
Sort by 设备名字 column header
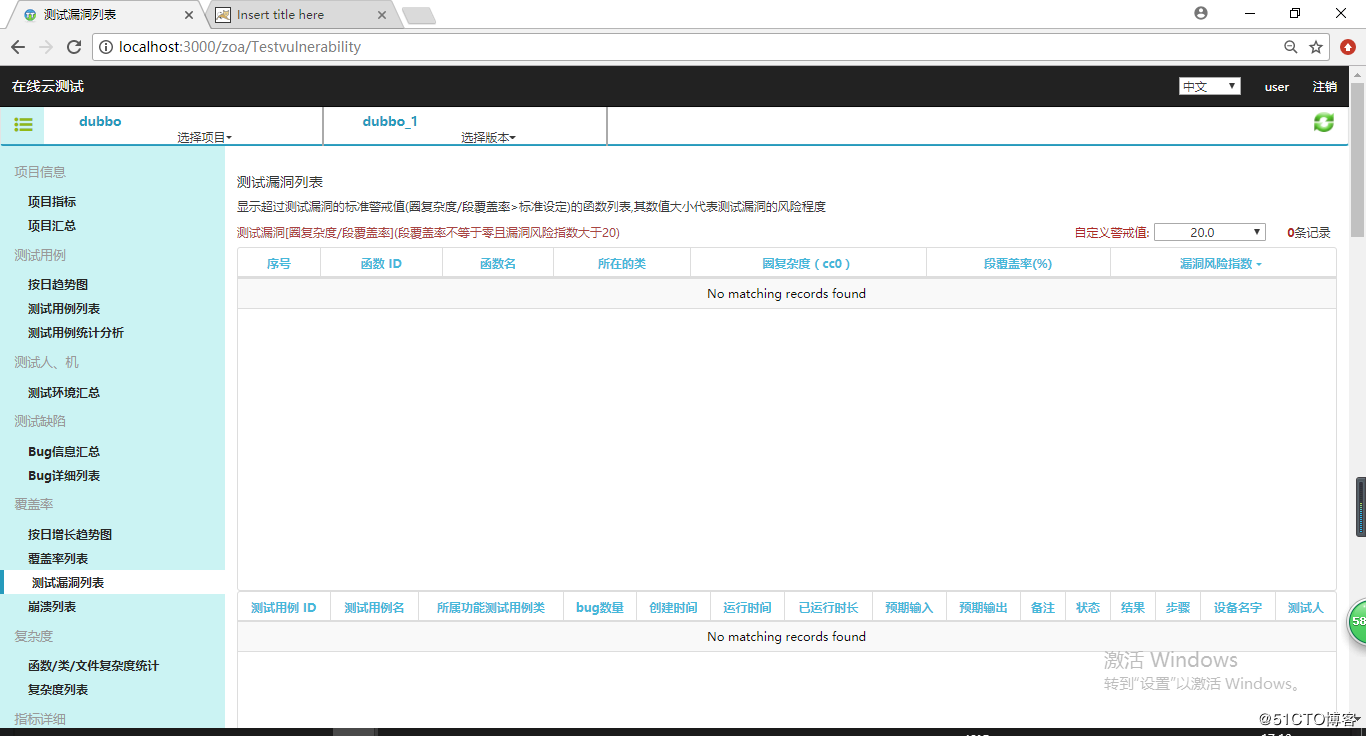click(1238, 608)
